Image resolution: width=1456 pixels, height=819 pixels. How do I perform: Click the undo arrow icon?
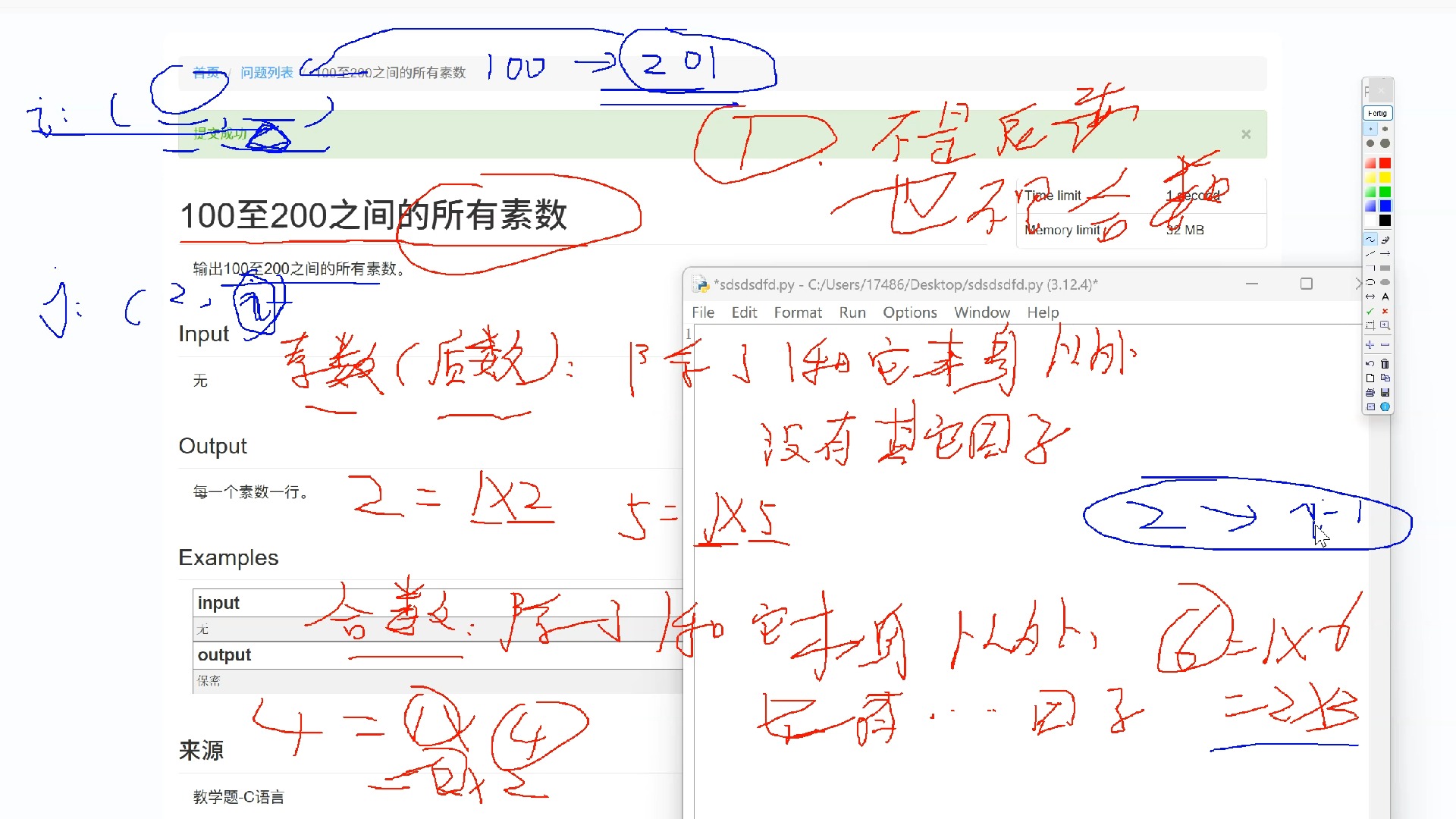[x=1370, y=364]
